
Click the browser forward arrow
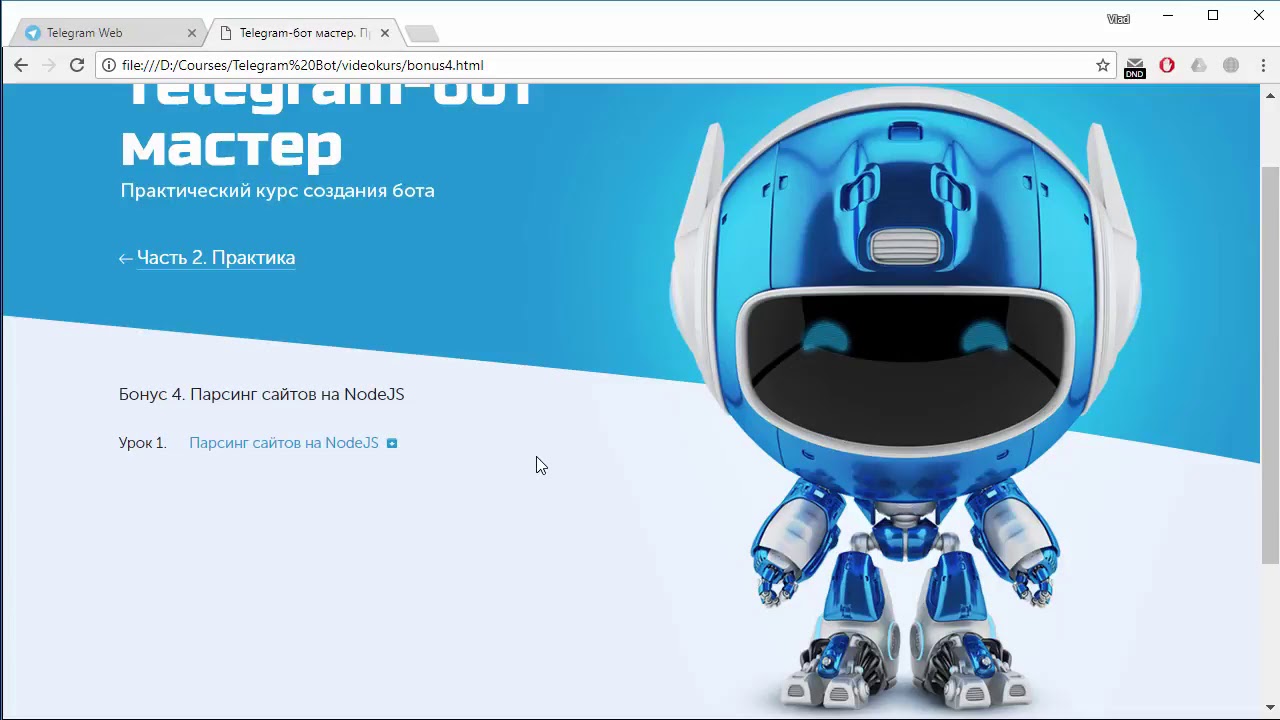point(49,65)
